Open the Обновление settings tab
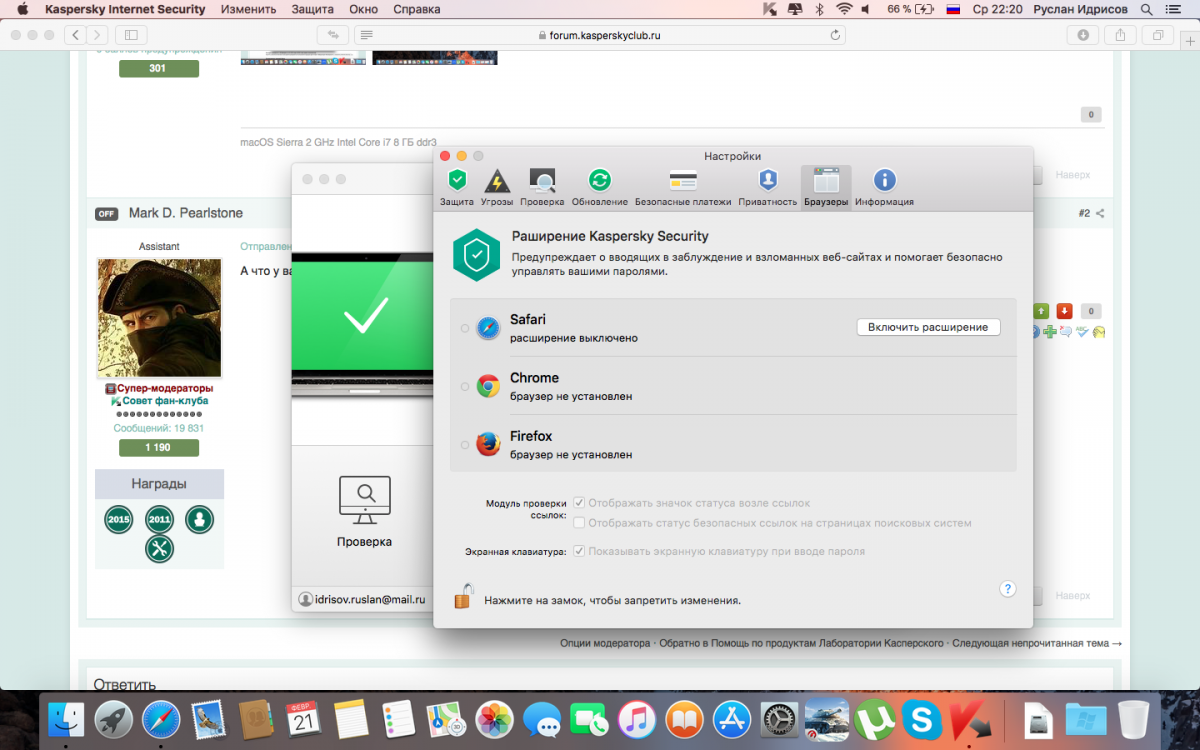The width and height of the screenshot is (1200, 750). pyautogui.click(x=600, y=188)
